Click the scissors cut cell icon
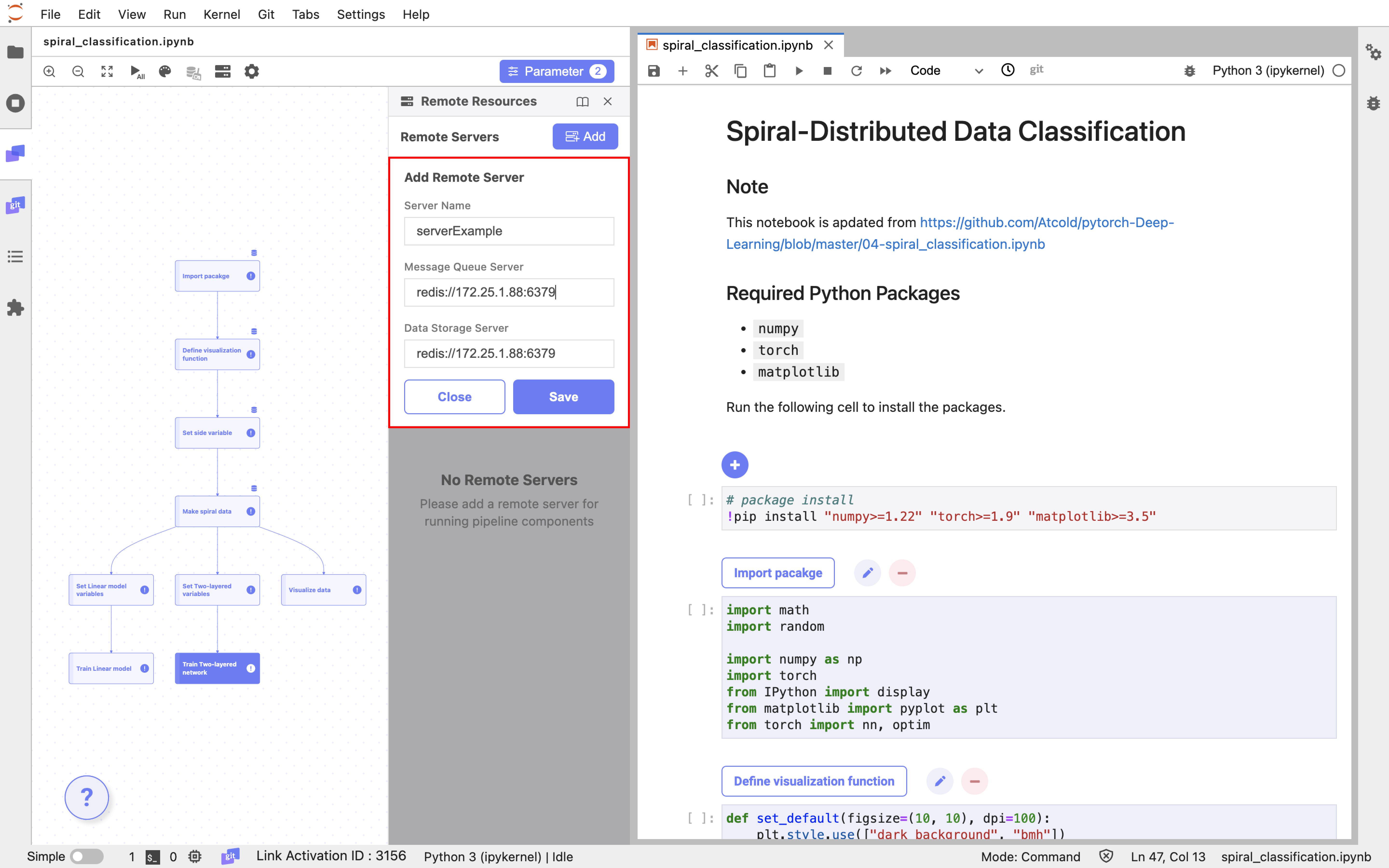This screenshot has width=1389, height=868. [x=712, y=71]
